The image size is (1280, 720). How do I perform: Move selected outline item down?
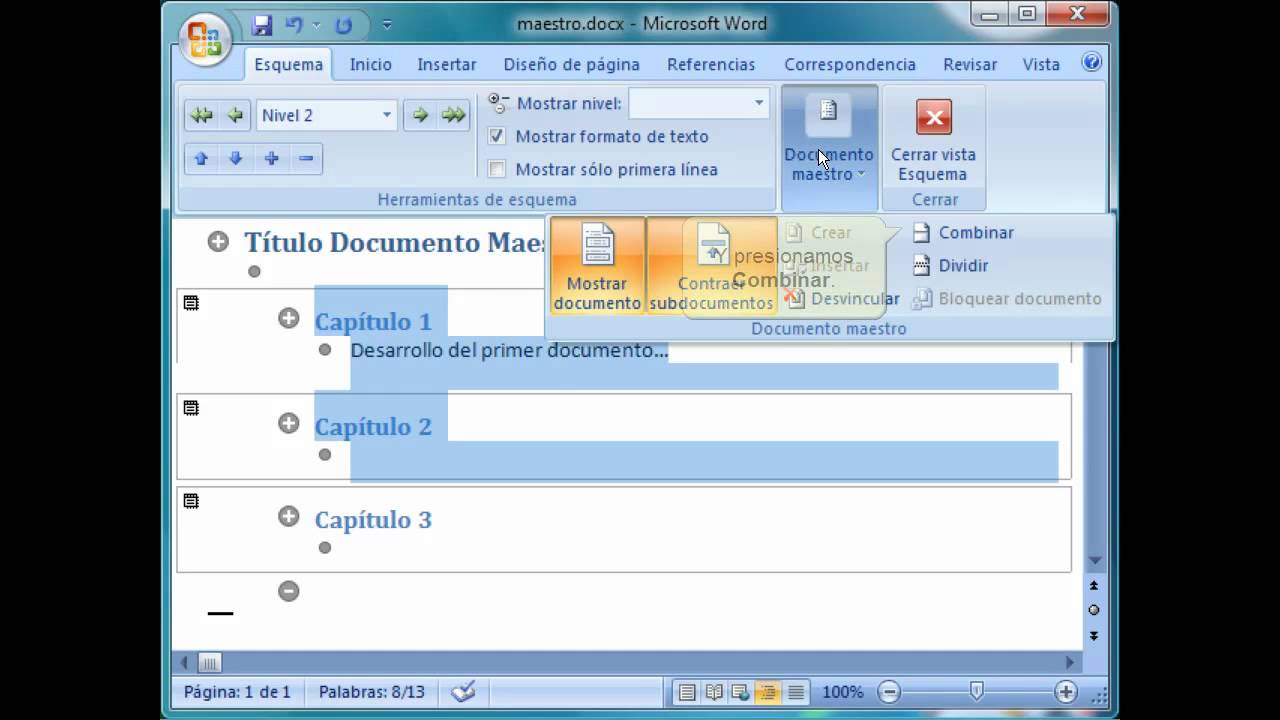236,158
